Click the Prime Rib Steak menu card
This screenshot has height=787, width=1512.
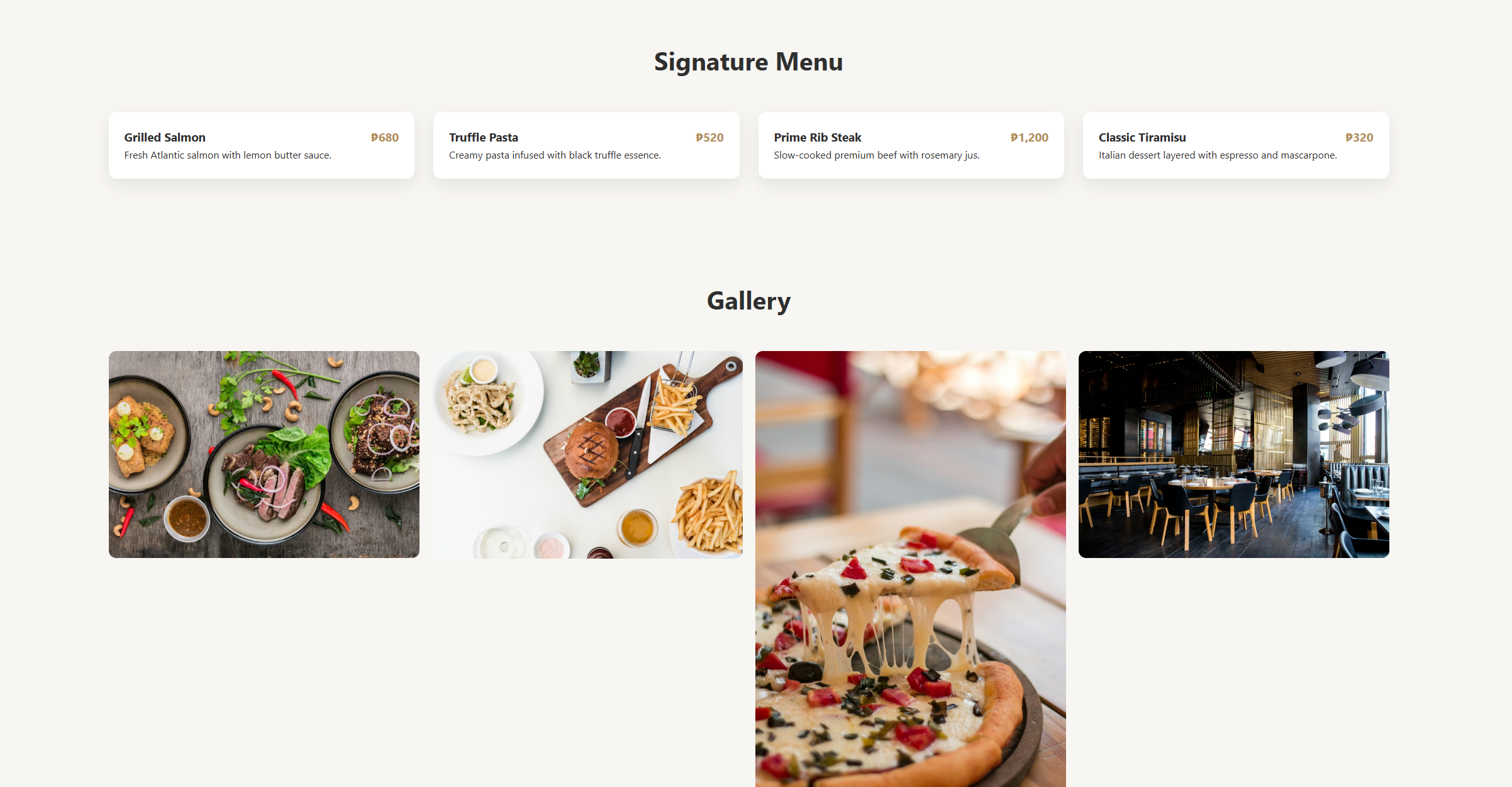click(x=911, y=145)
